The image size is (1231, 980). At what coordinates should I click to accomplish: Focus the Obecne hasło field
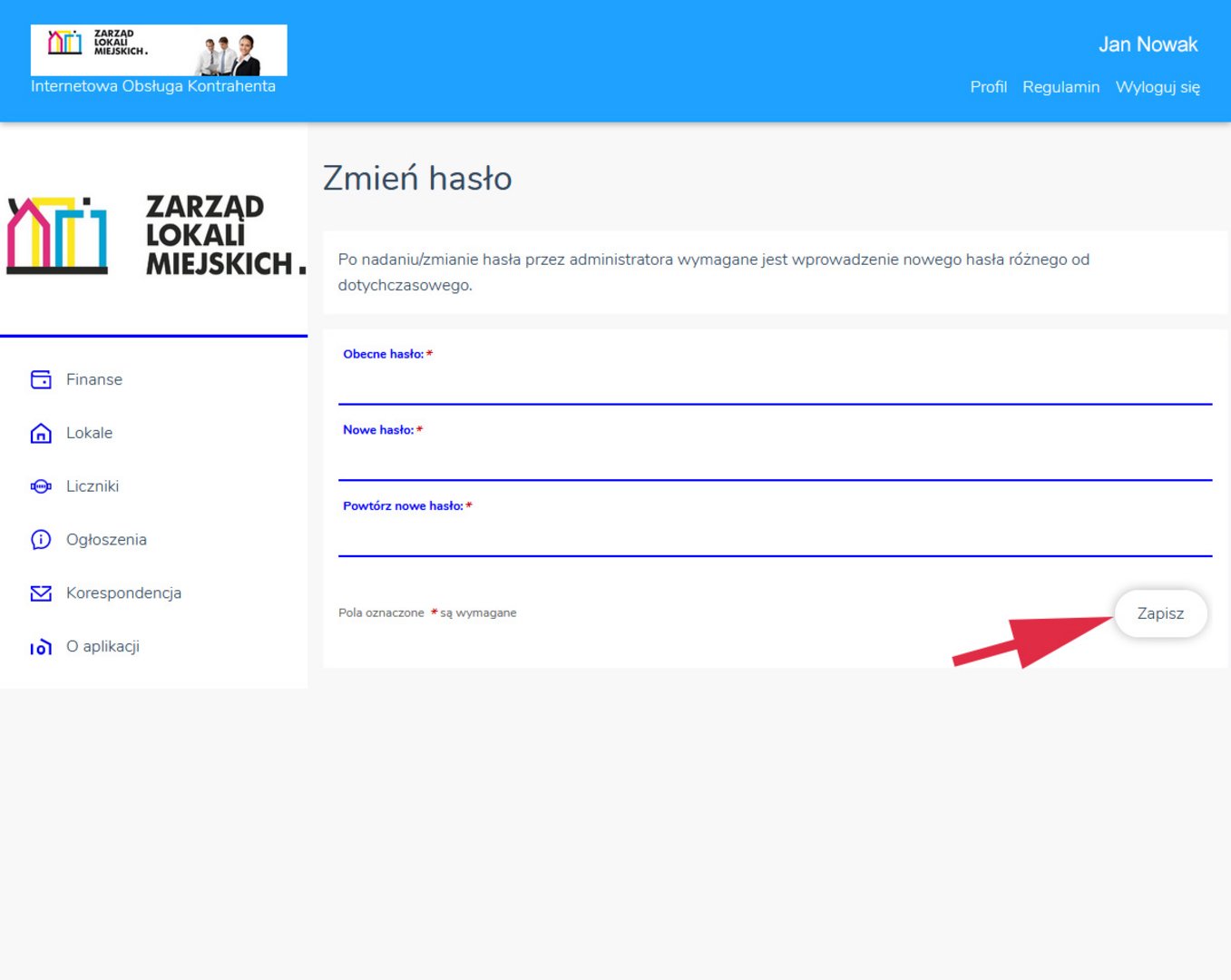click(775, 386)
